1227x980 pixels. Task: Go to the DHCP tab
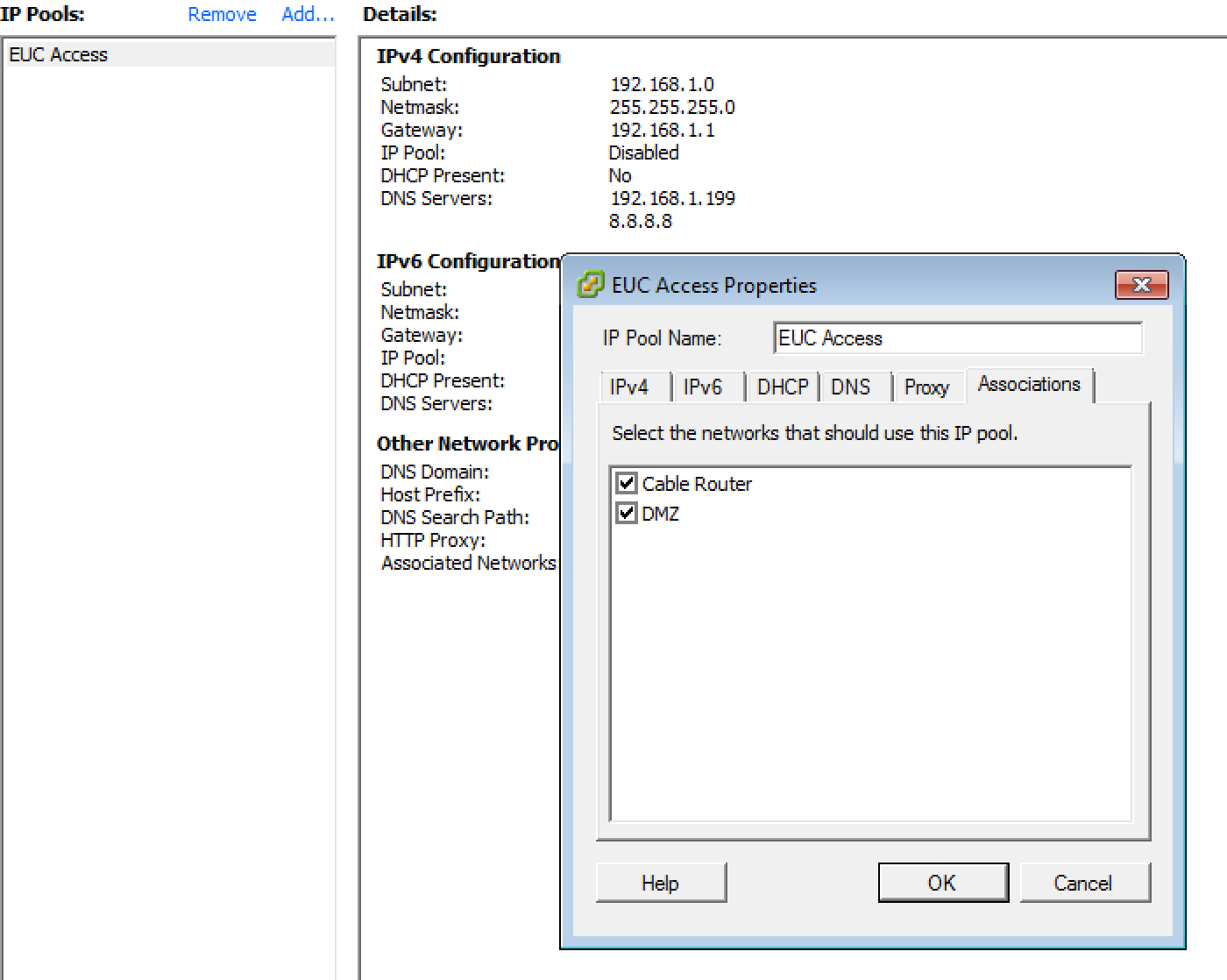click(783, 387)
